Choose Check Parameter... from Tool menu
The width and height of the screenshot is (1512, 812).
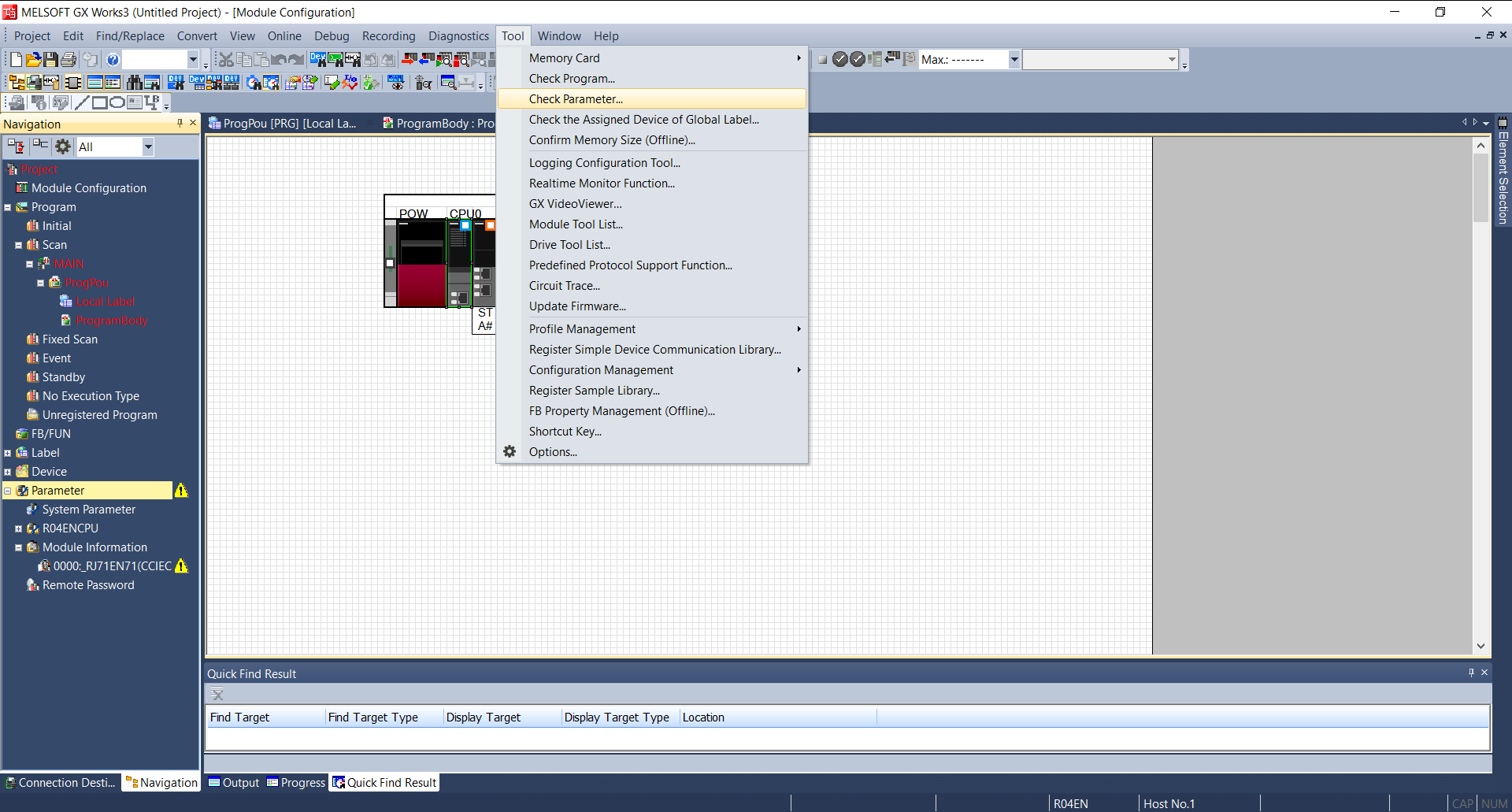(x=652, y=99)
